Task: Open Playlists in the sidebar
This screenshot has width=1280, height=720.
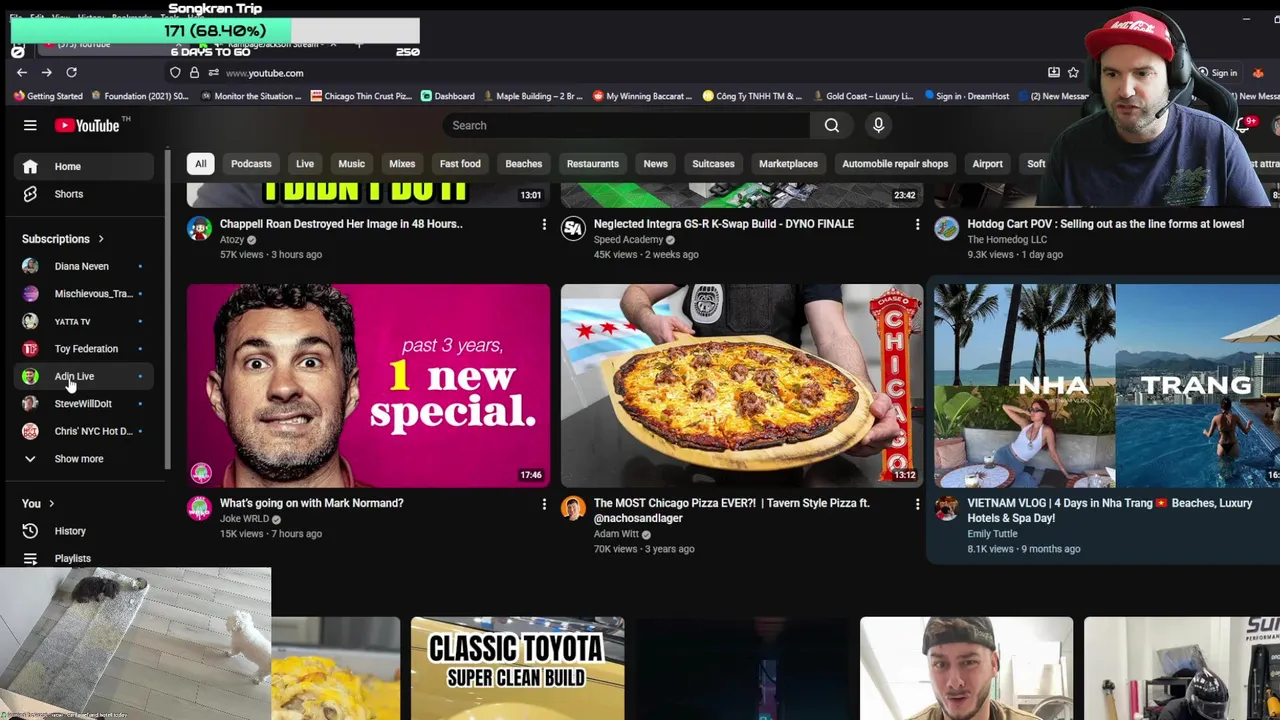Action: [85, 558]
